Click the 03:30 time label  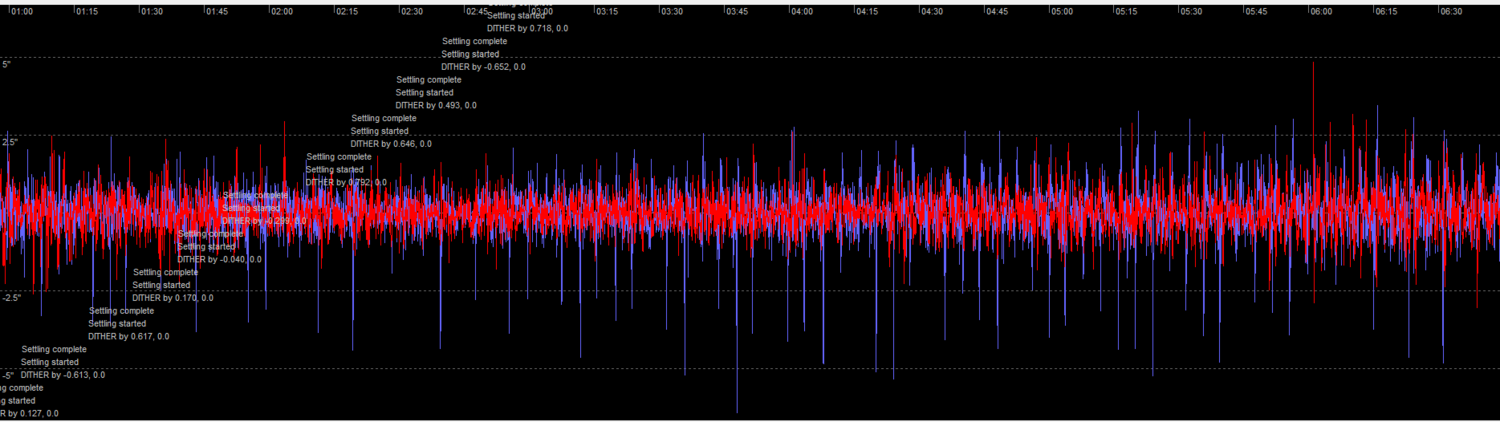[x=672, y=12]
